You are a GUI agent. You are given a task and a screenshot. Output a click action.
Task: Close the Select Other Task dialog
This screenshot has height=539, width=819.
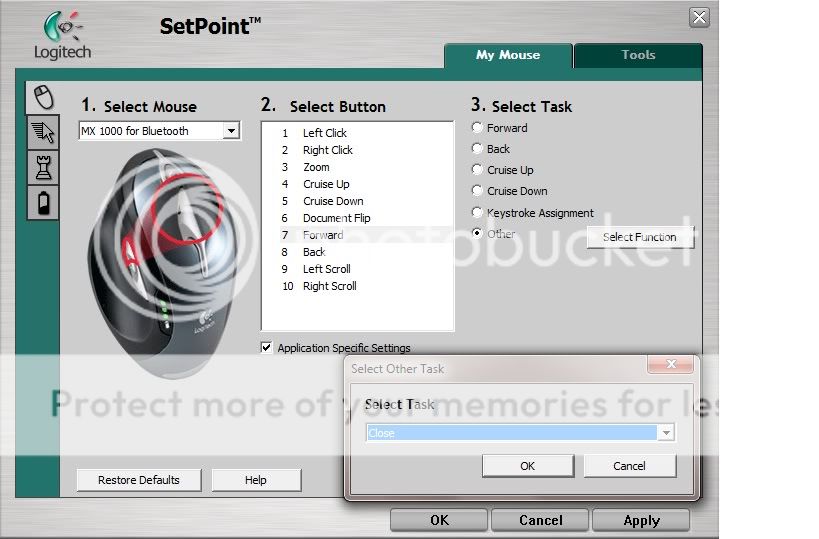pyautogui.click(x=671, y=364)
